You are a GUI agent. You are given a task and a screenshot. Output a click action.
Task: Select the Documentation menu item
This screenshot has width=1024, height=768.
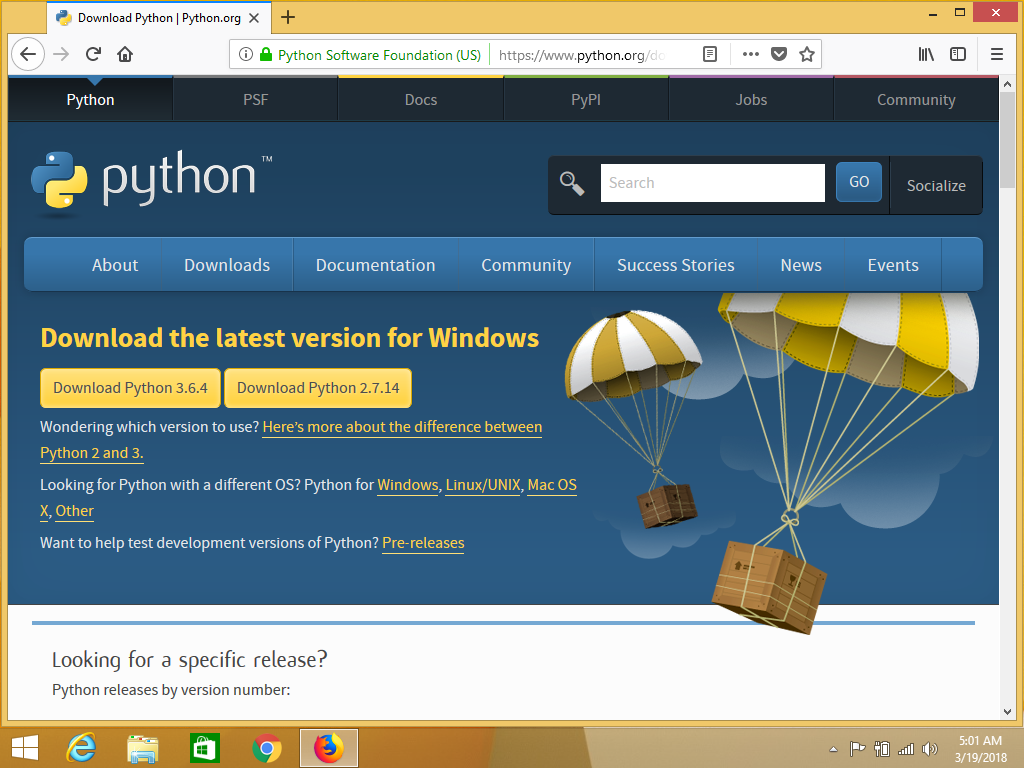click(x=375, y=264)
